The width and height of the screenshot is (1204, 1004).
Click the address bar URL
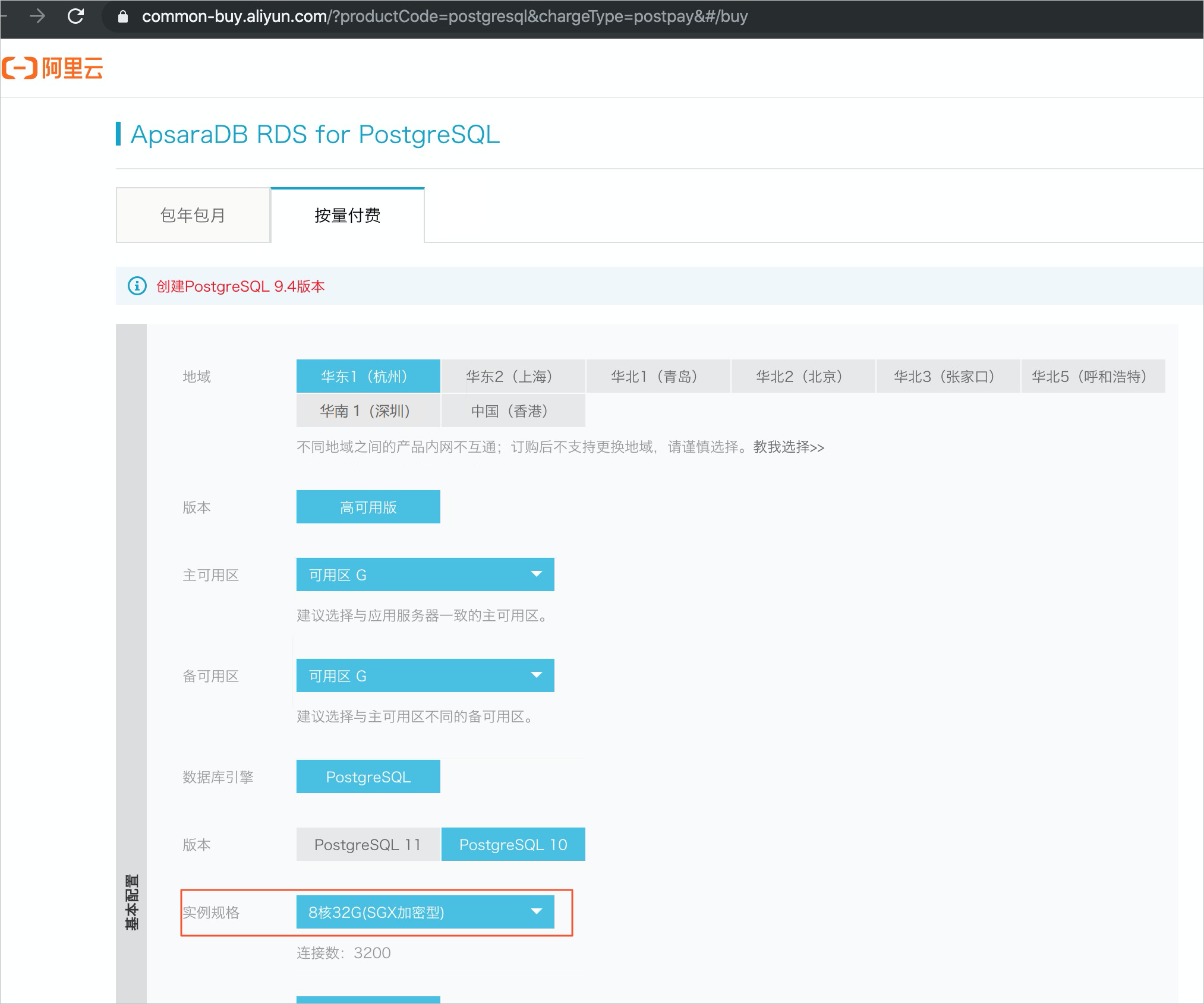[445, 17]
